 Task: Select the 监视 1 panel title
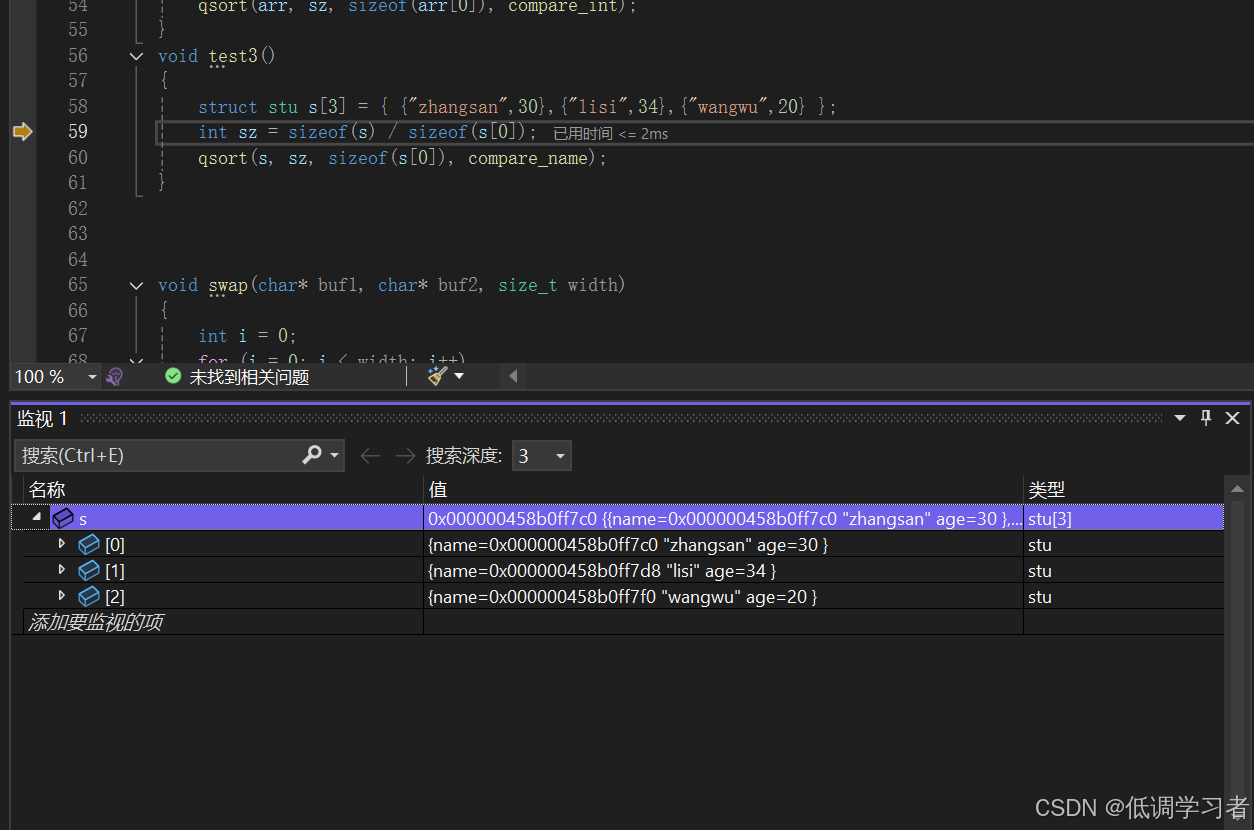pos(42,418)
